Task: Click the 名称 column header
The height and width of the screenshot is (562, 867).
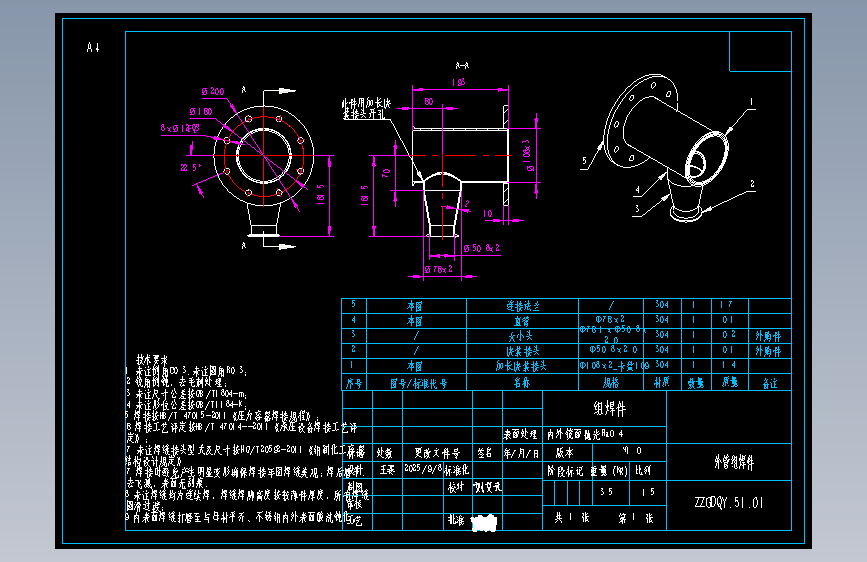Action: [x=521, y=383]
